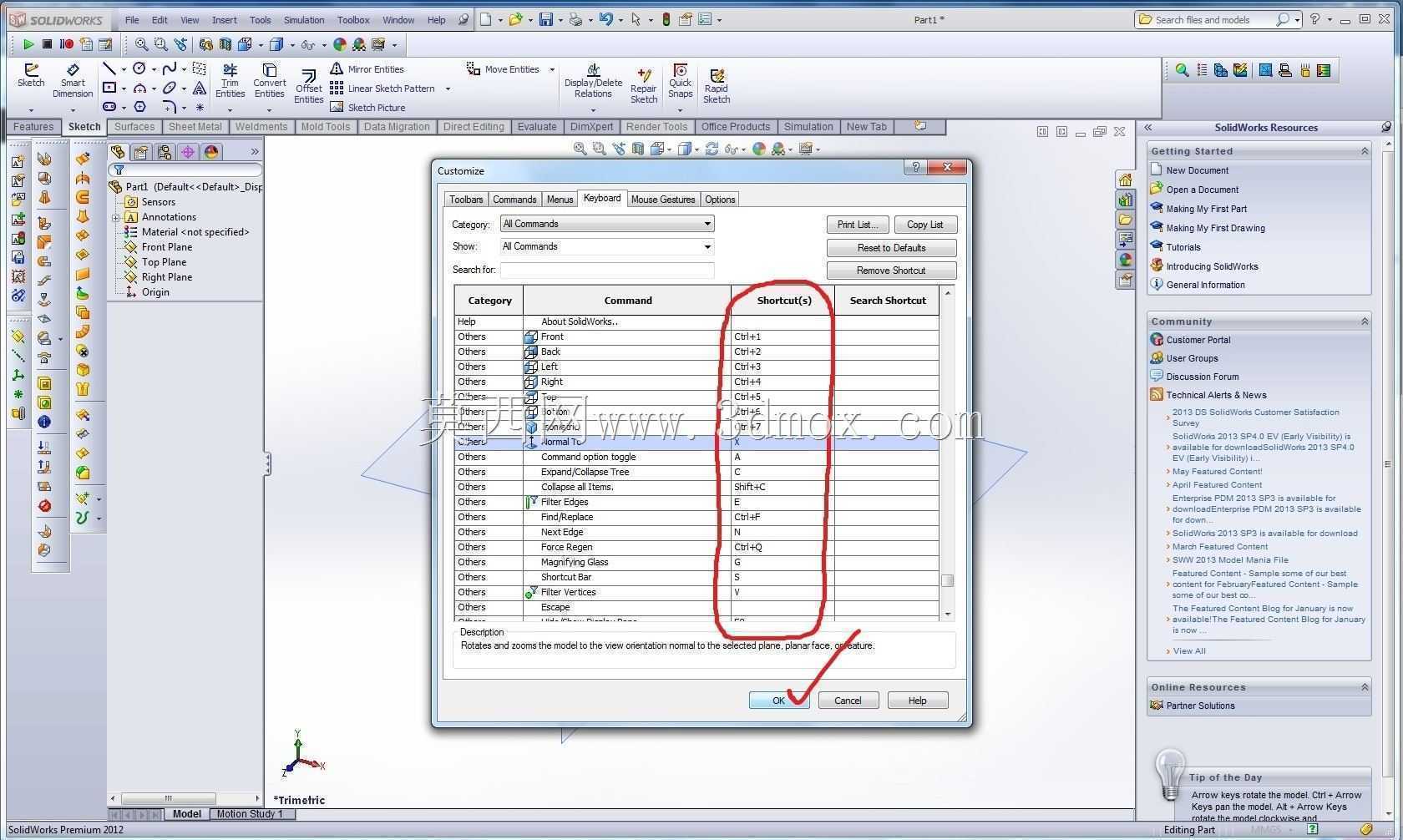Click the Sketch Picture tool
Screen dimensions: 1403x840
click(x=367, y=107)
